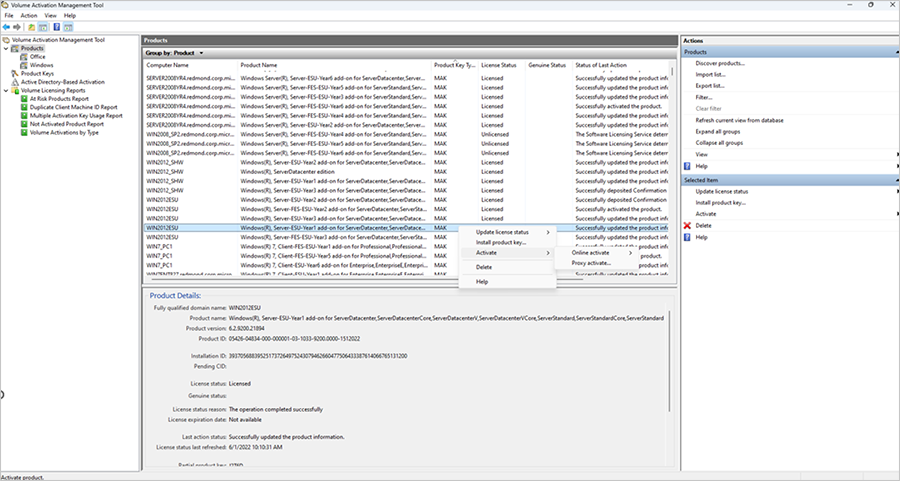The width and height of the screenshot is (900, 481).
Task: Choose Help in the context menu
Action: click(507, 282)
